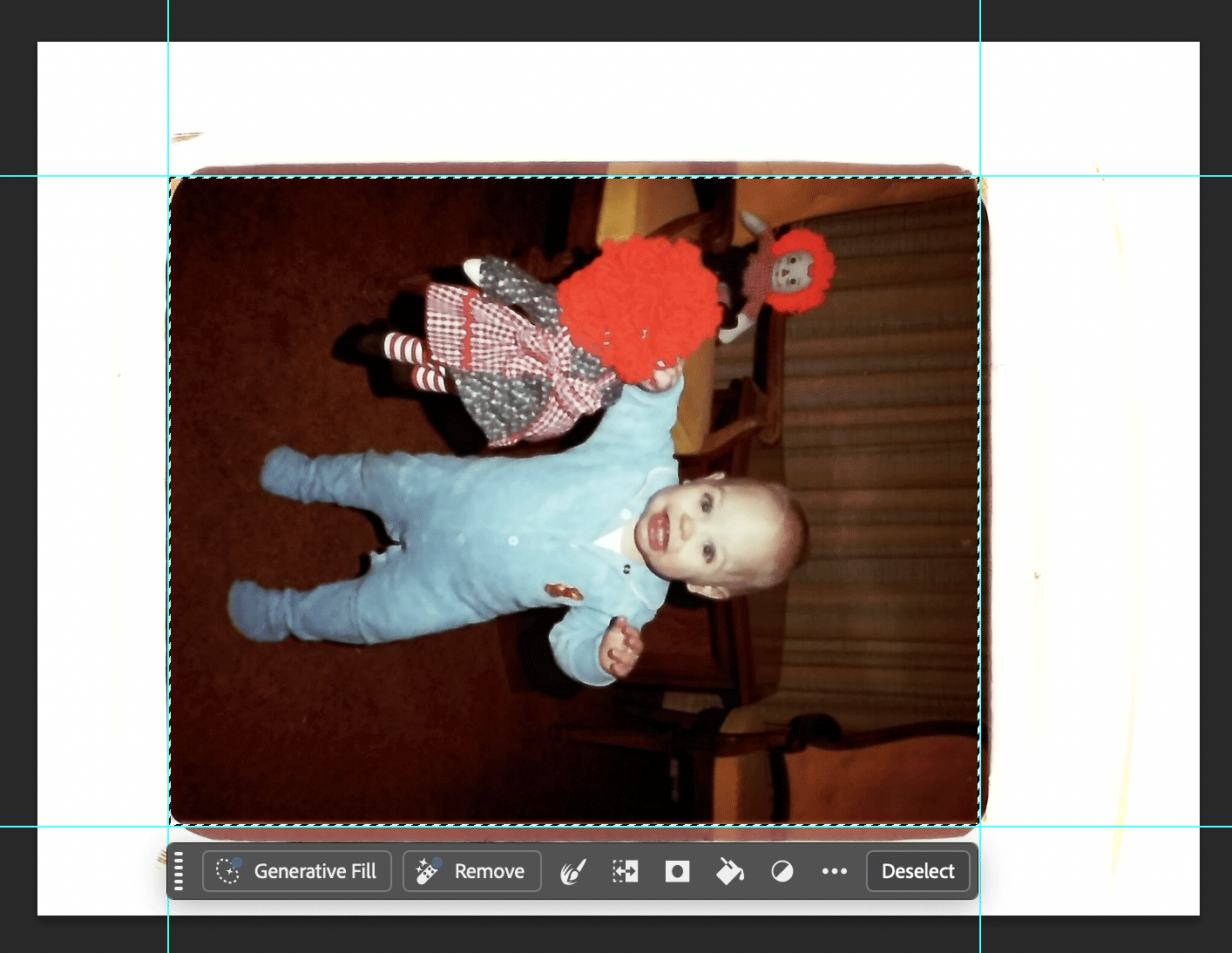
Task: Open the adjustment layer half-circle icon
Action: tap(782, 871)
